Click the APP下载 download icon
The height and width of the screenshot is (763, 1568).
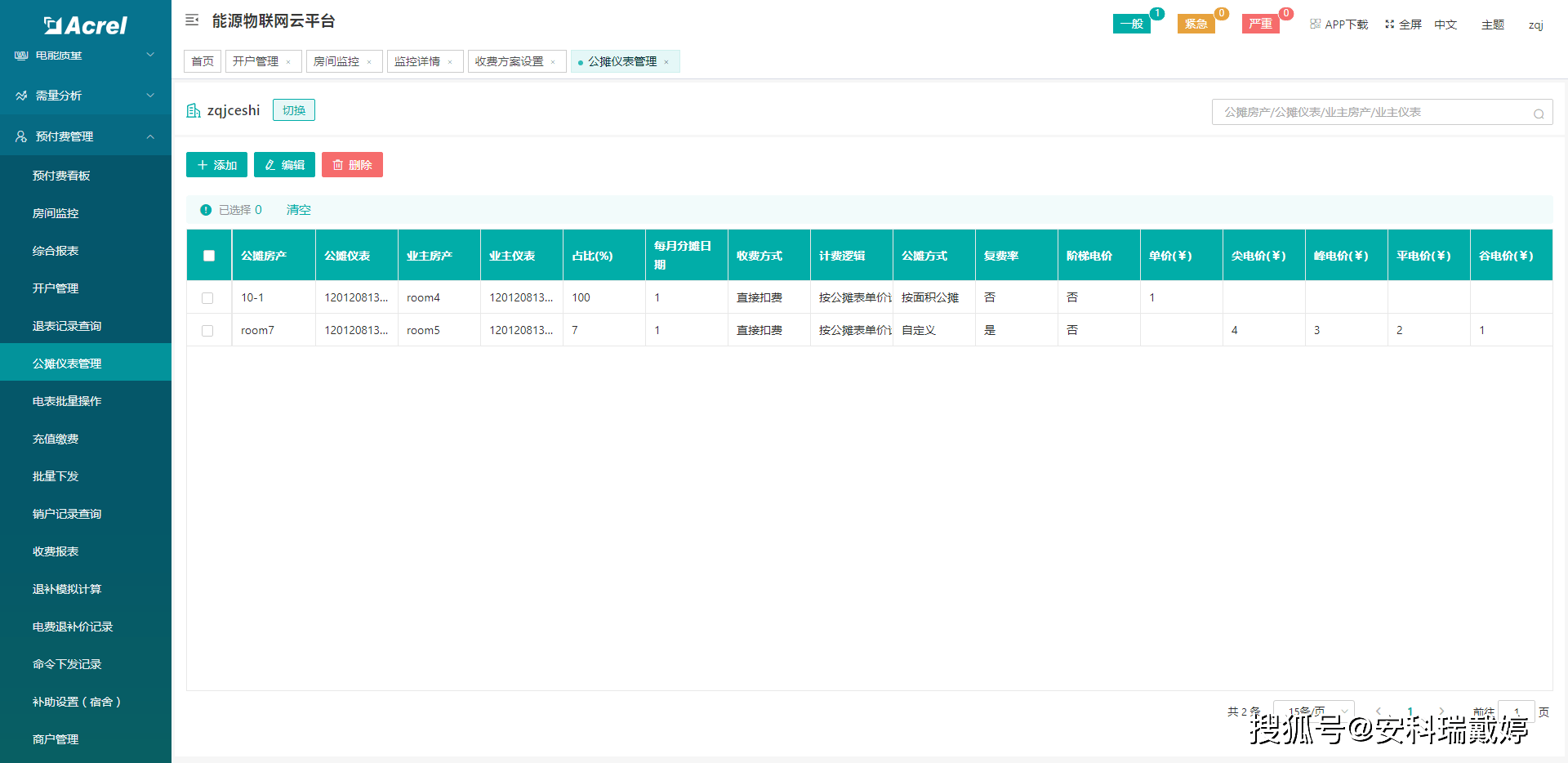tap(1315, 25)
